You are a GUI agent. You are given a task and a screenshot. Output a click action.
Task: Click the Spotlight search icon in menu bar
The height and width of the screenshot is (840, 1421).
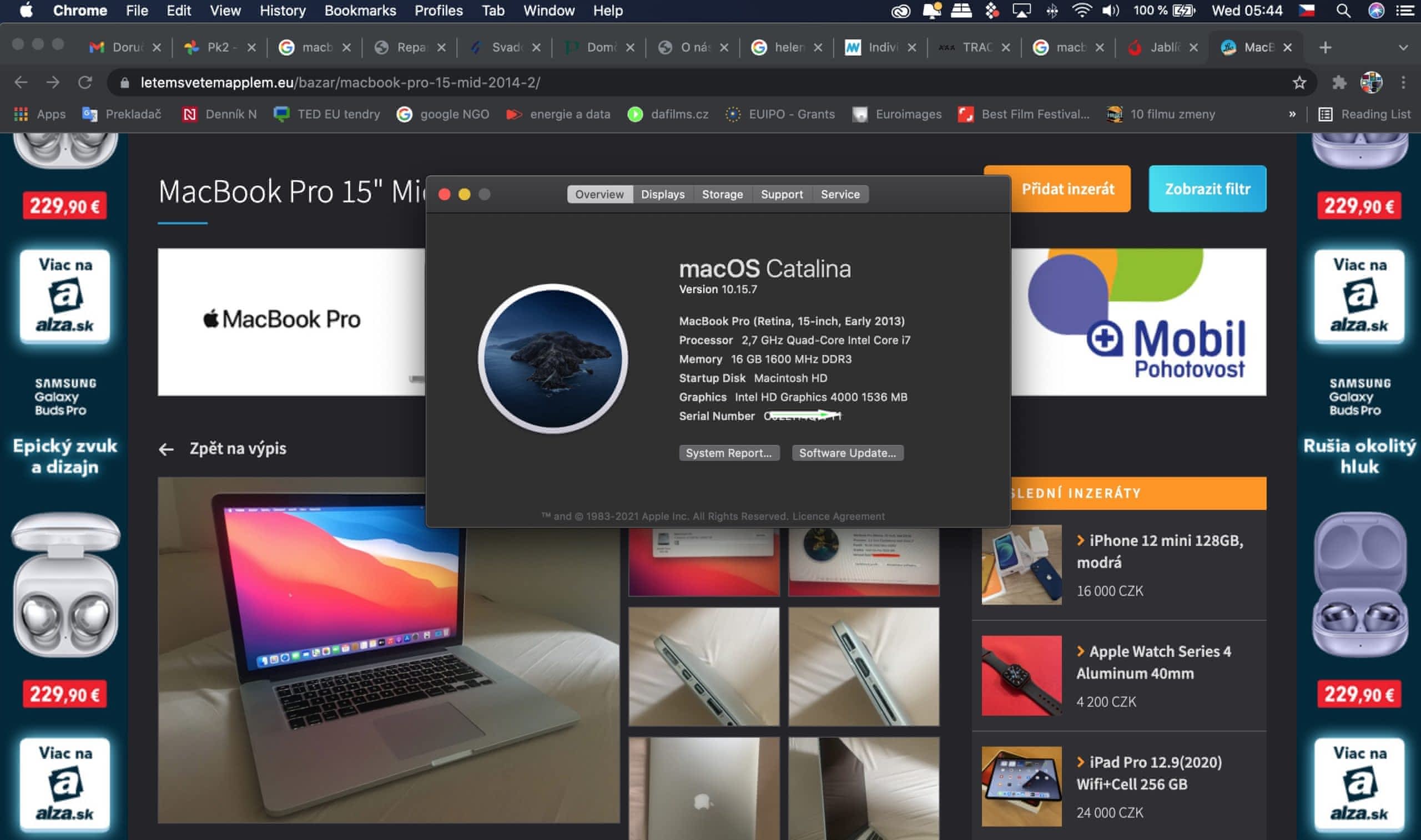coord(1343,11)
